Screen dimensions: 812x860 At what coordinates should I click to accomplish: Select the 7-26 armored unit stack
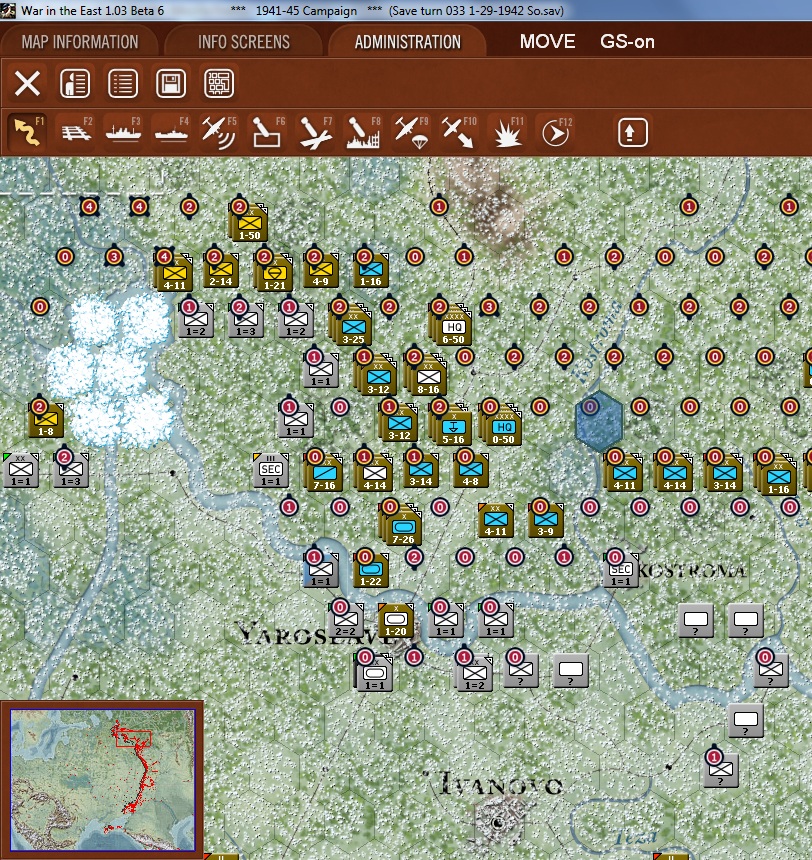[x=402, y=527]
